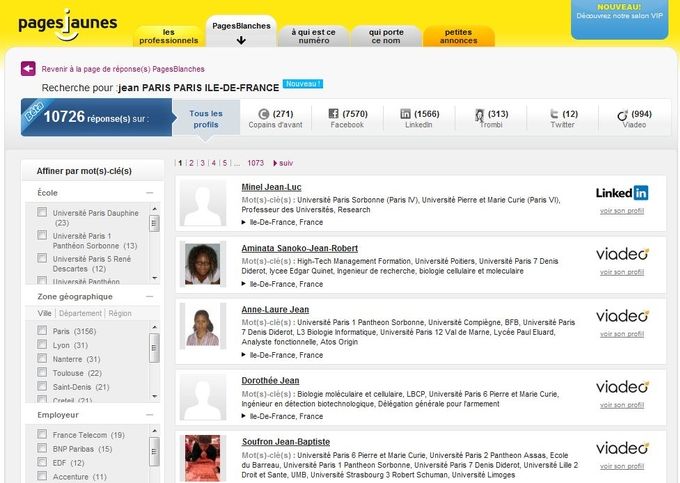Switch zone filter to Région
Viewport: 680px width, 483px height.
coord(120,313)
